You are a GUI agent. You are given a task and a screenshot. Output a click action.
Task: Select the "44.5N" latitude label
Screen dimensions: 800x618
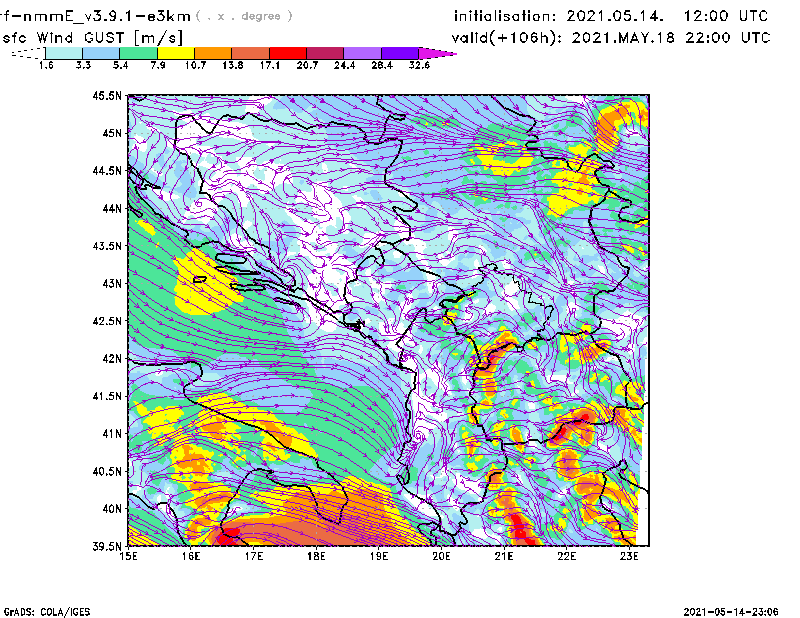click(107, 170)
